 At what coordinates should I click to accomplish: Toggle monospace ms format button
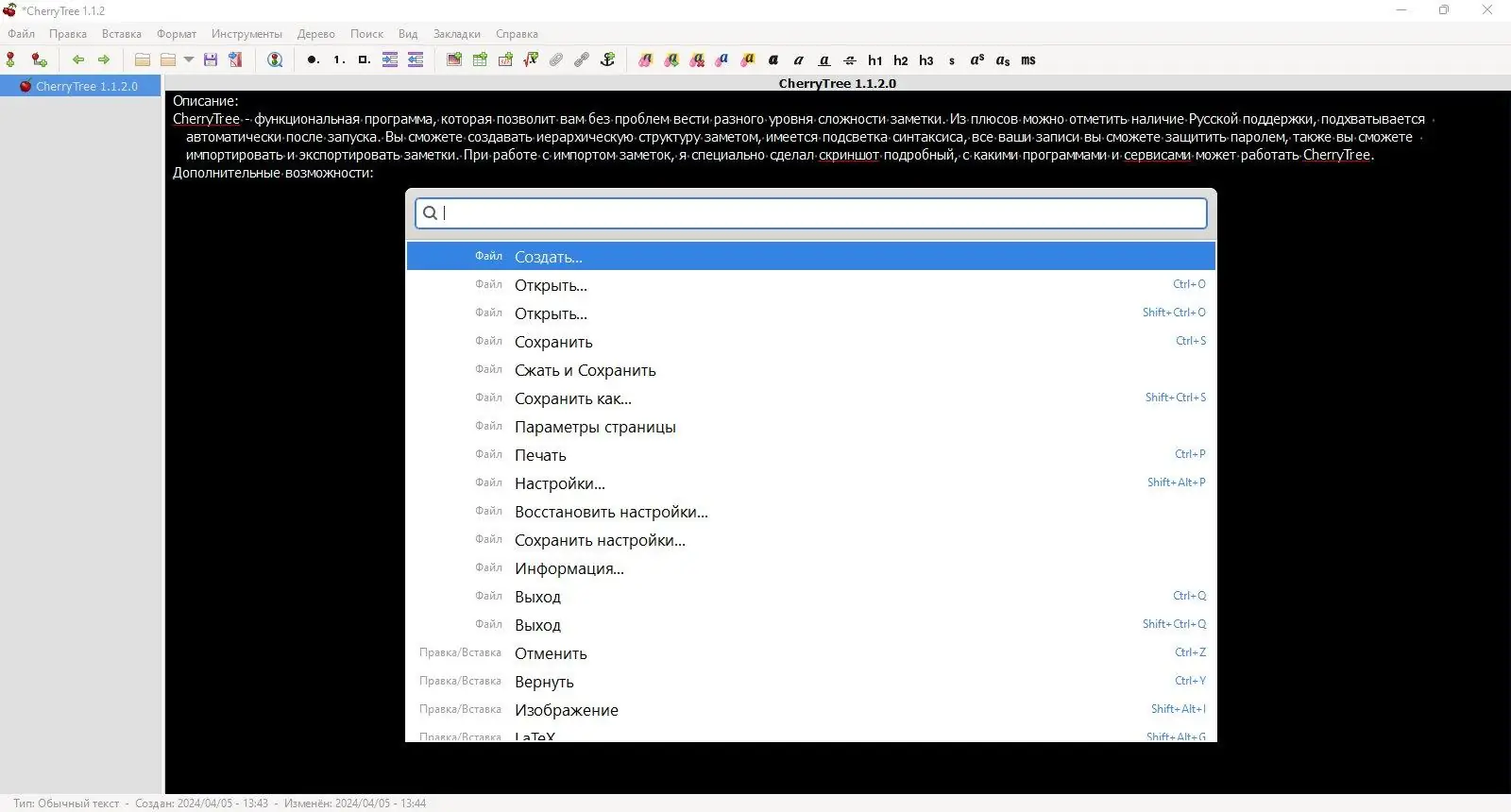click(x=1028, y=59)
